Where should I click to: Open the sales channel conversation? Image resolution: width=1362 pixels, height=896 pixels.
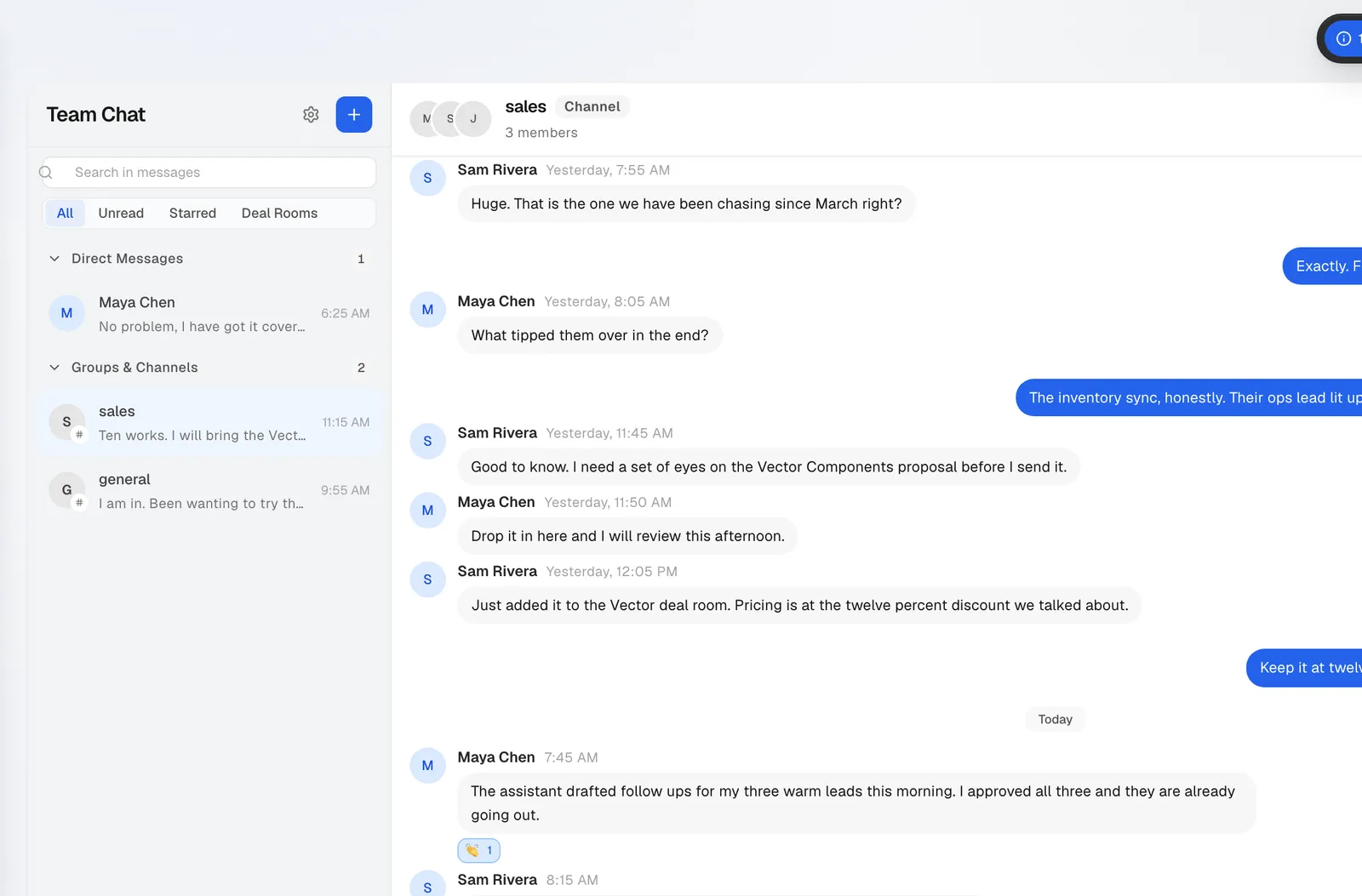[209, 422]
